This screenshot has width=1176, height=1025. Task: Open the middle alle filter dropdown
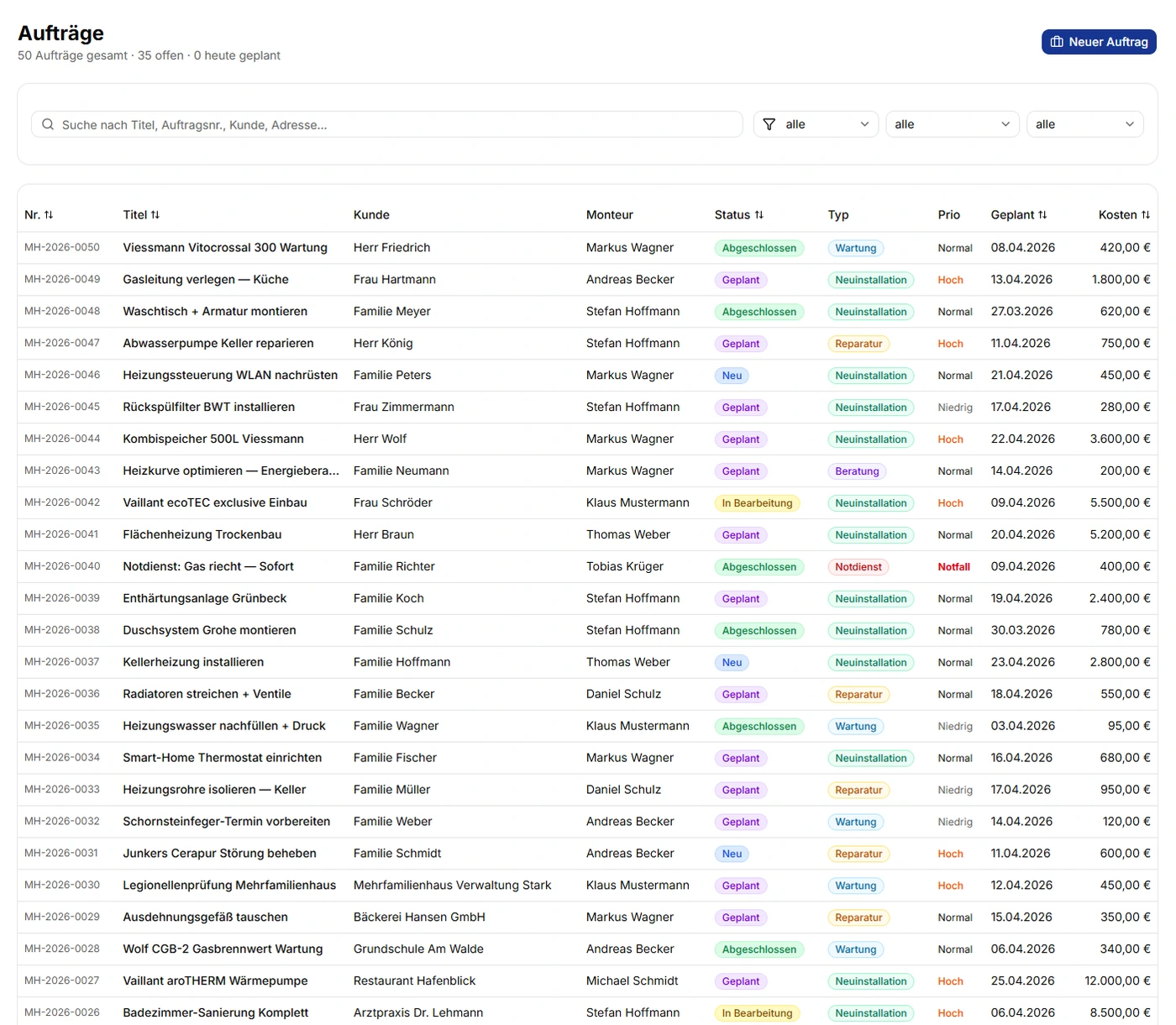[x=953, y=124]
